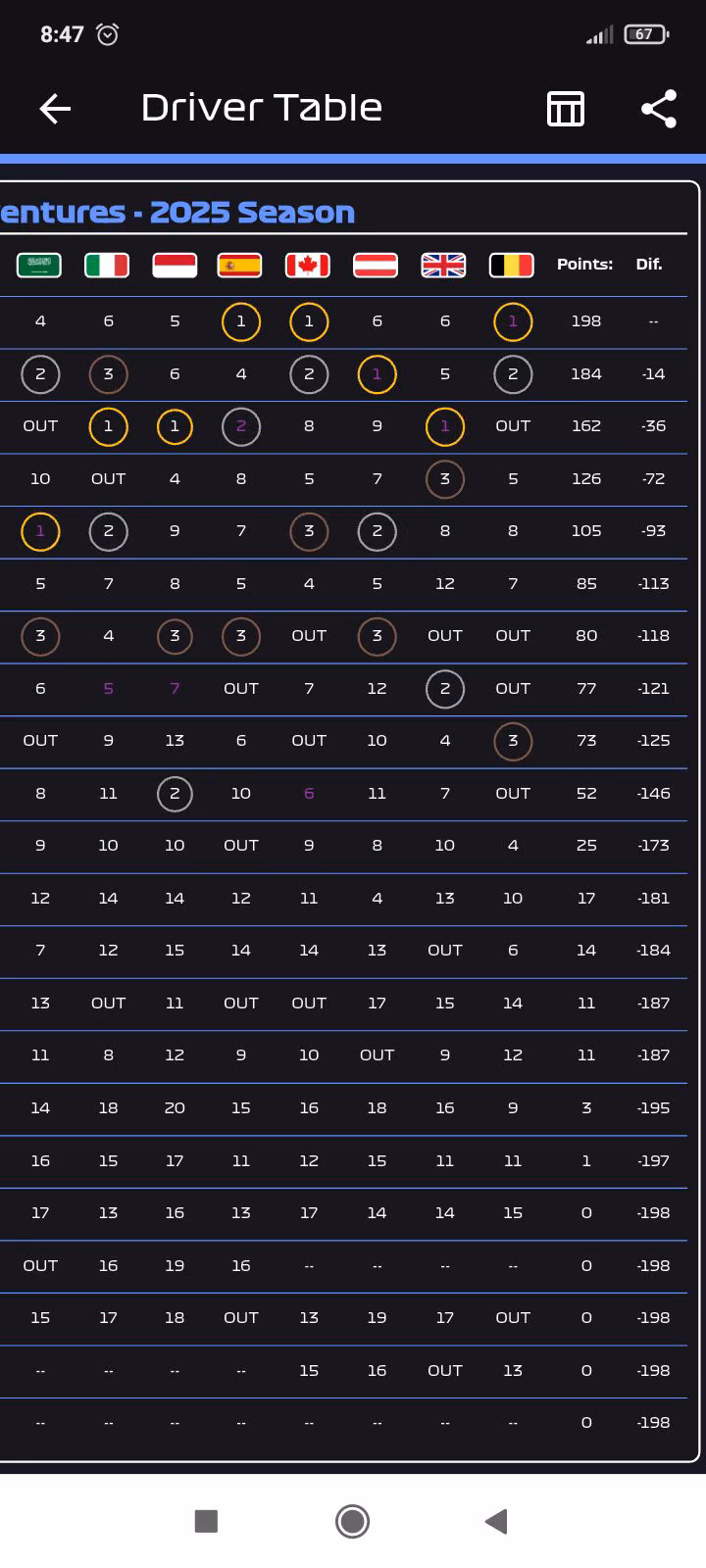The image size is (706, 1568).
Task: Tap the 184 points cell in second row
Action: [586, 374]
